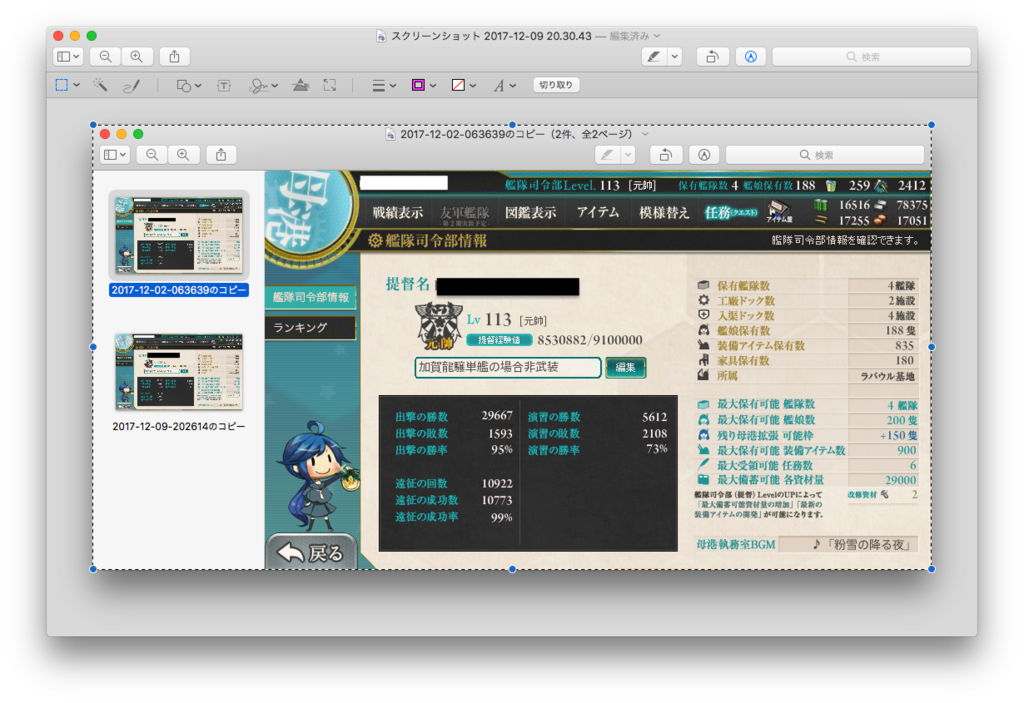
Task: Toggle the Markup toolbar in outer window
Action: tap(751, 57)
